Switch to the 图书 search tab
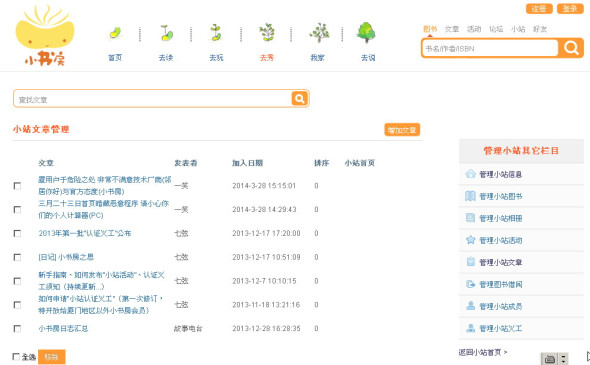This screenshot has width=590, height=365. tap(430, 29)
